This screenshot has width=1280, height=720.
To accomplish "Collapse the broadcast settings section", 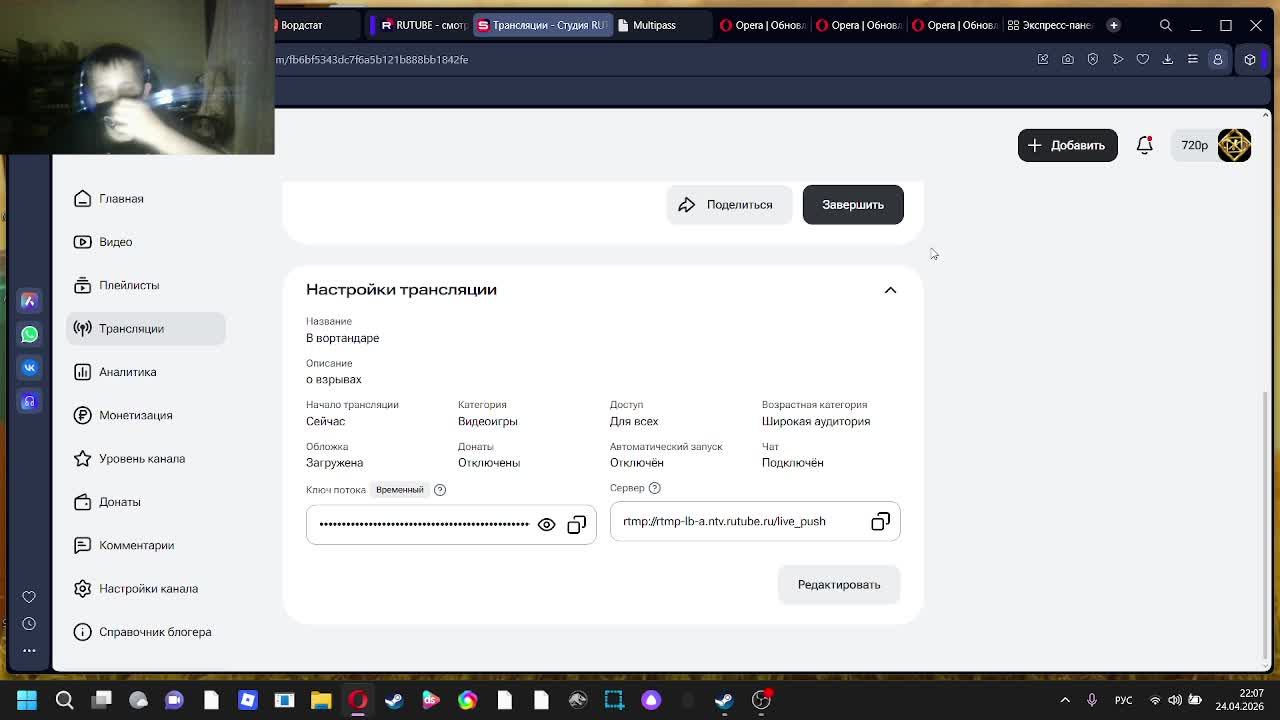I will [890, 290].
